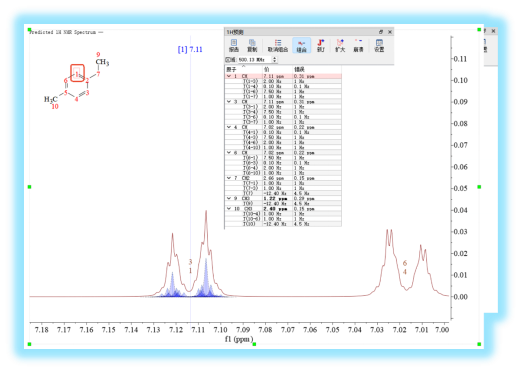
Task: Select the J(7-1) coupling row
Action: click(x=283, y=183)
